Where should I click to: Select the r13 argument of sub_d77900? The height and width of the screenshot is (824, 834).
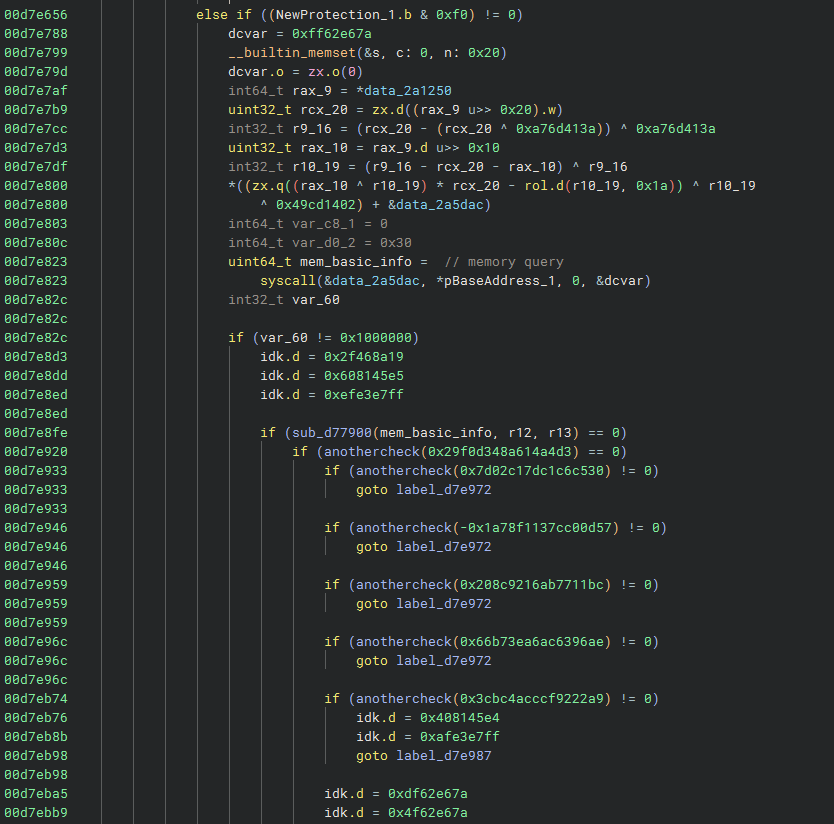(x=560, y=433)
